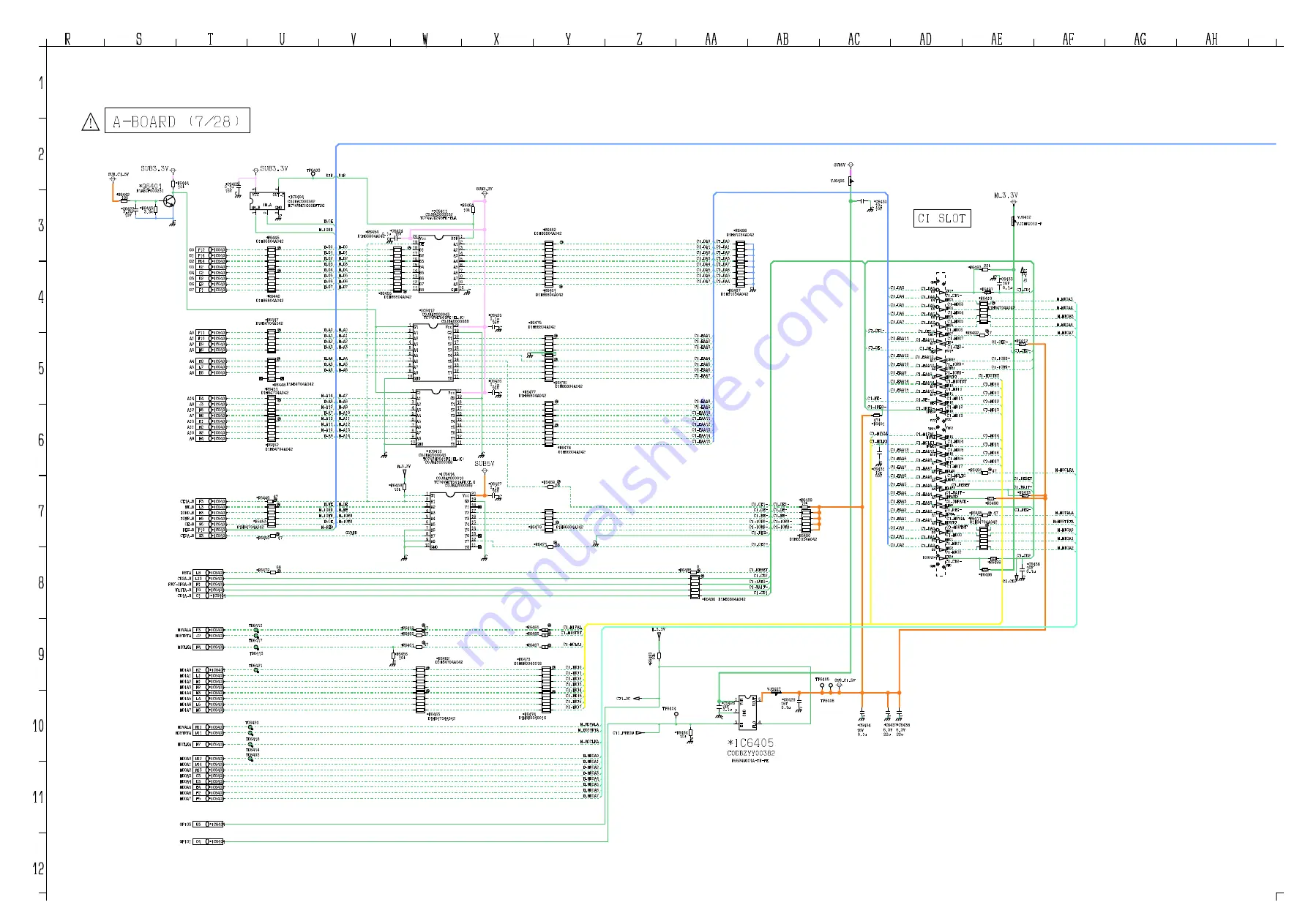1308x924 pixels.
Task: Click column header Y
Action: (568, 40)
